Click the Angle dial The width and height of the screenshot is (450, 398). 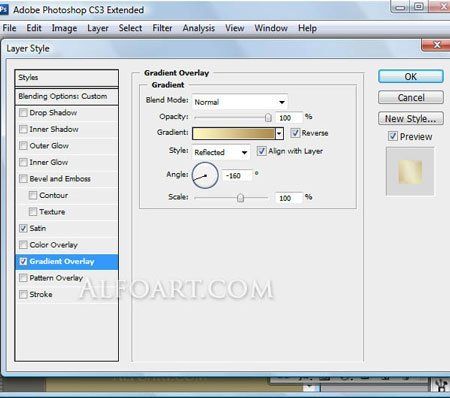point(205,175)
